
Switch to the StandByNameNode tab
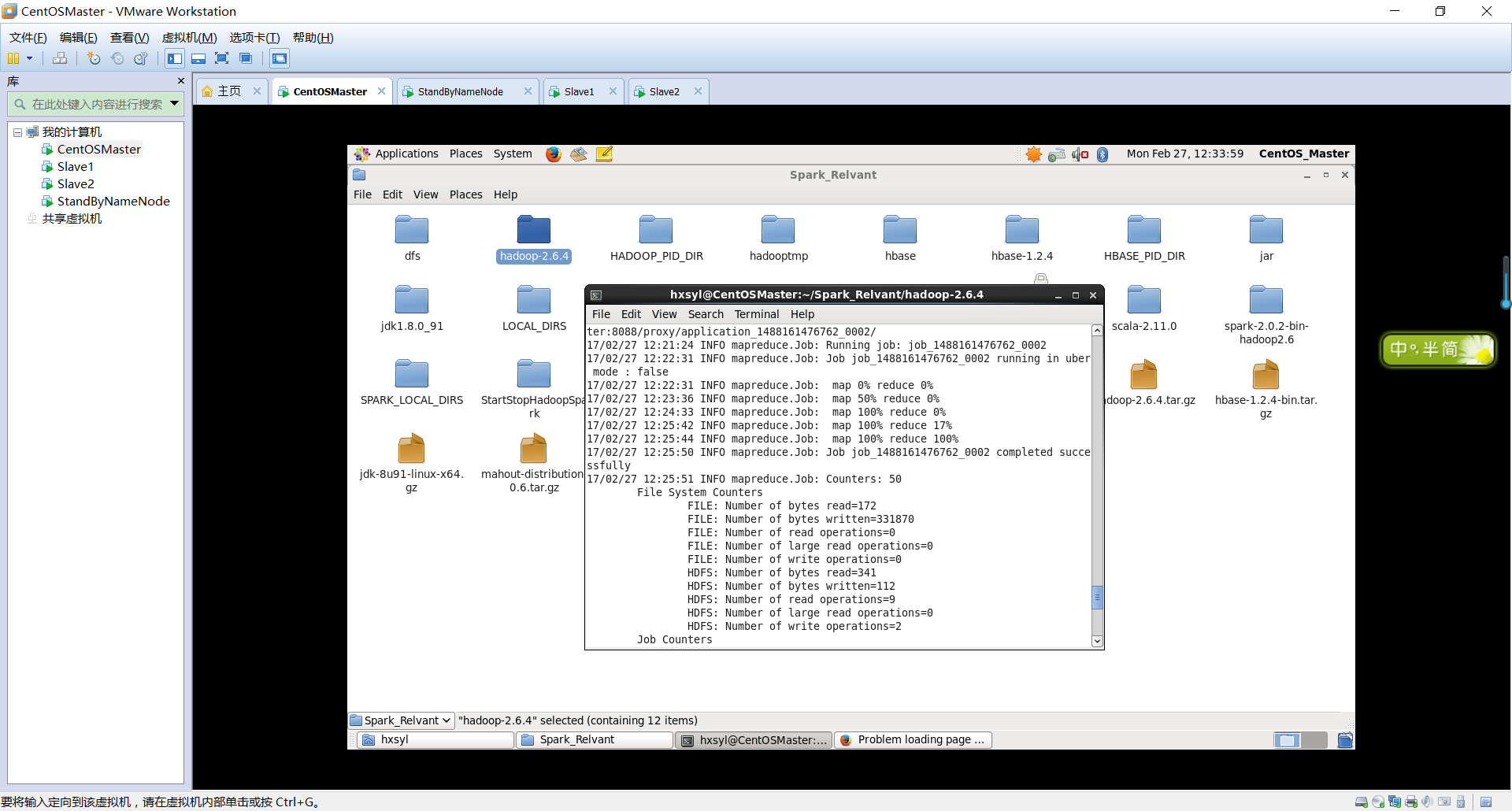point(461,92)
